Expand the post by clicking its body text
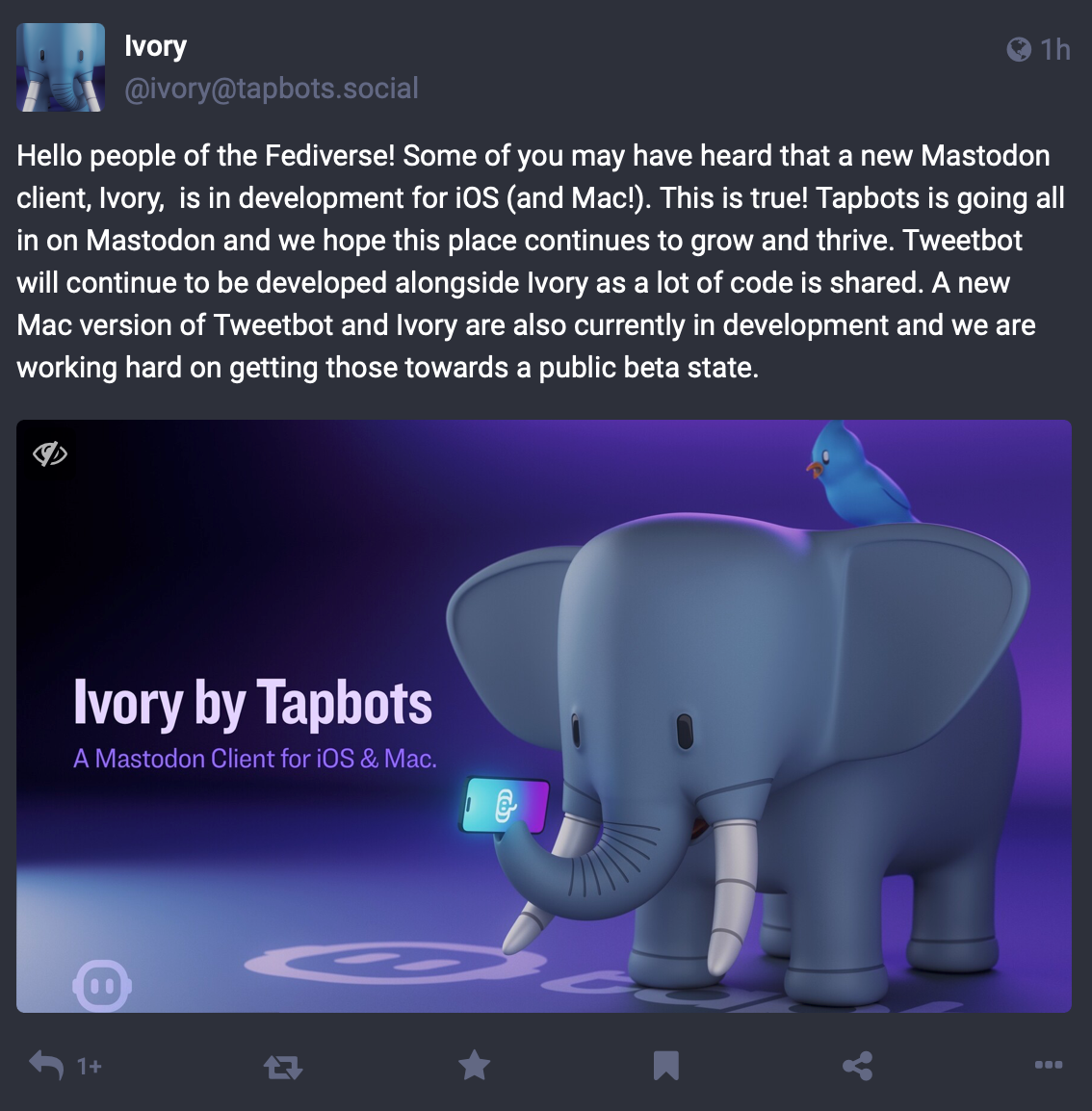Viewport: 1092px width, 1111px height. [540, 262]
